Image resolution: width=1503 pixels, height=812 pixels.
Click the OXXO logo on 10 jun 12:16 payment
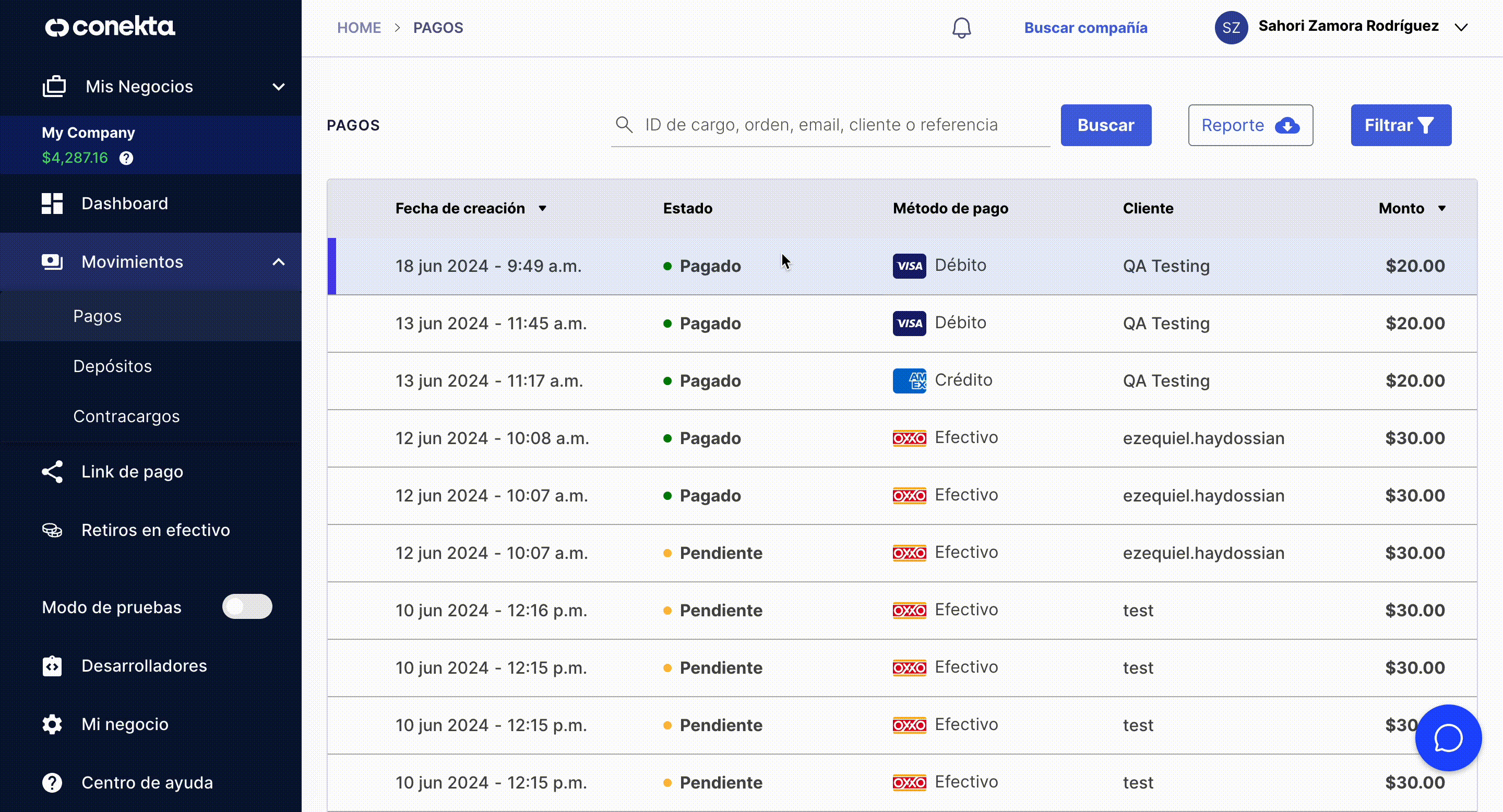[x=909, y=610]
